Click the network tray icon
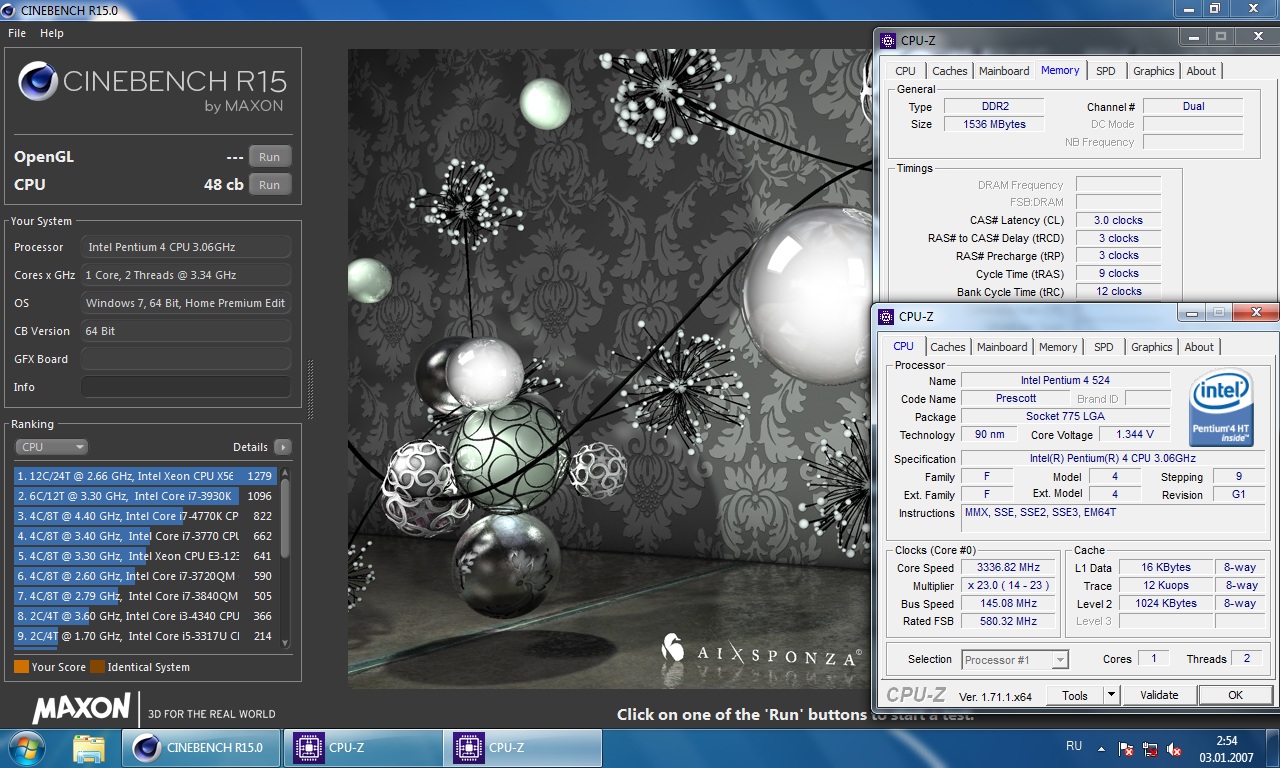The image size is (1280, 768). [1150, 748]
